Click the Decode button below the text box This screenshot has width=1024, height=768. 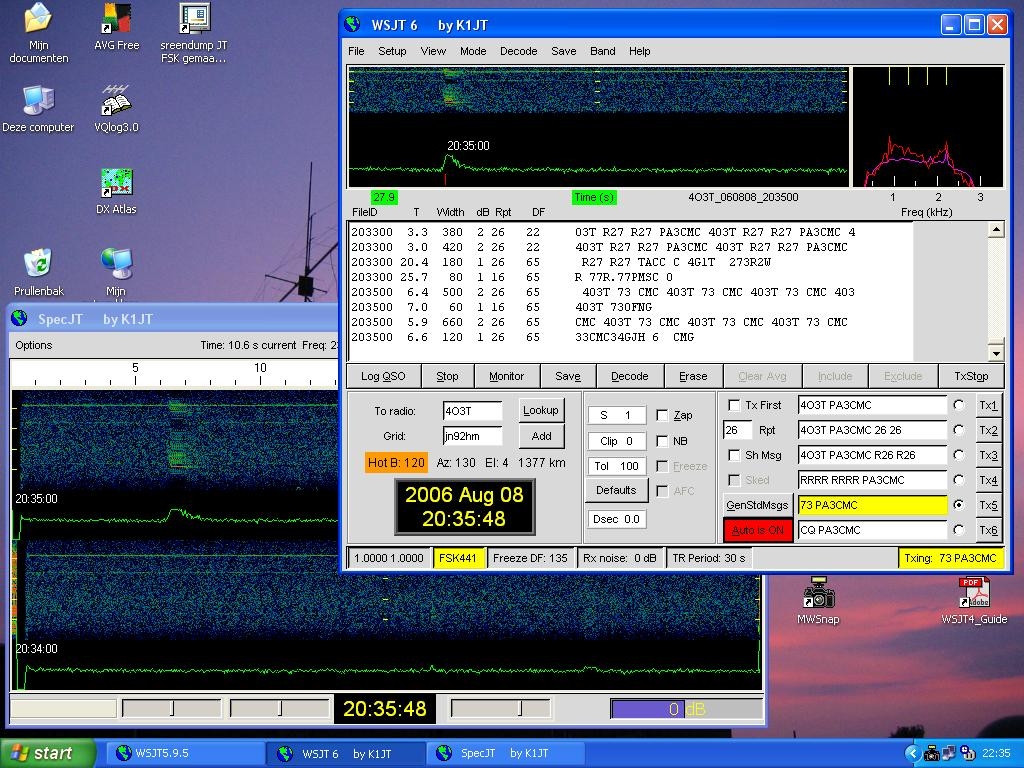pyautogui.click(x=630, y=376)
